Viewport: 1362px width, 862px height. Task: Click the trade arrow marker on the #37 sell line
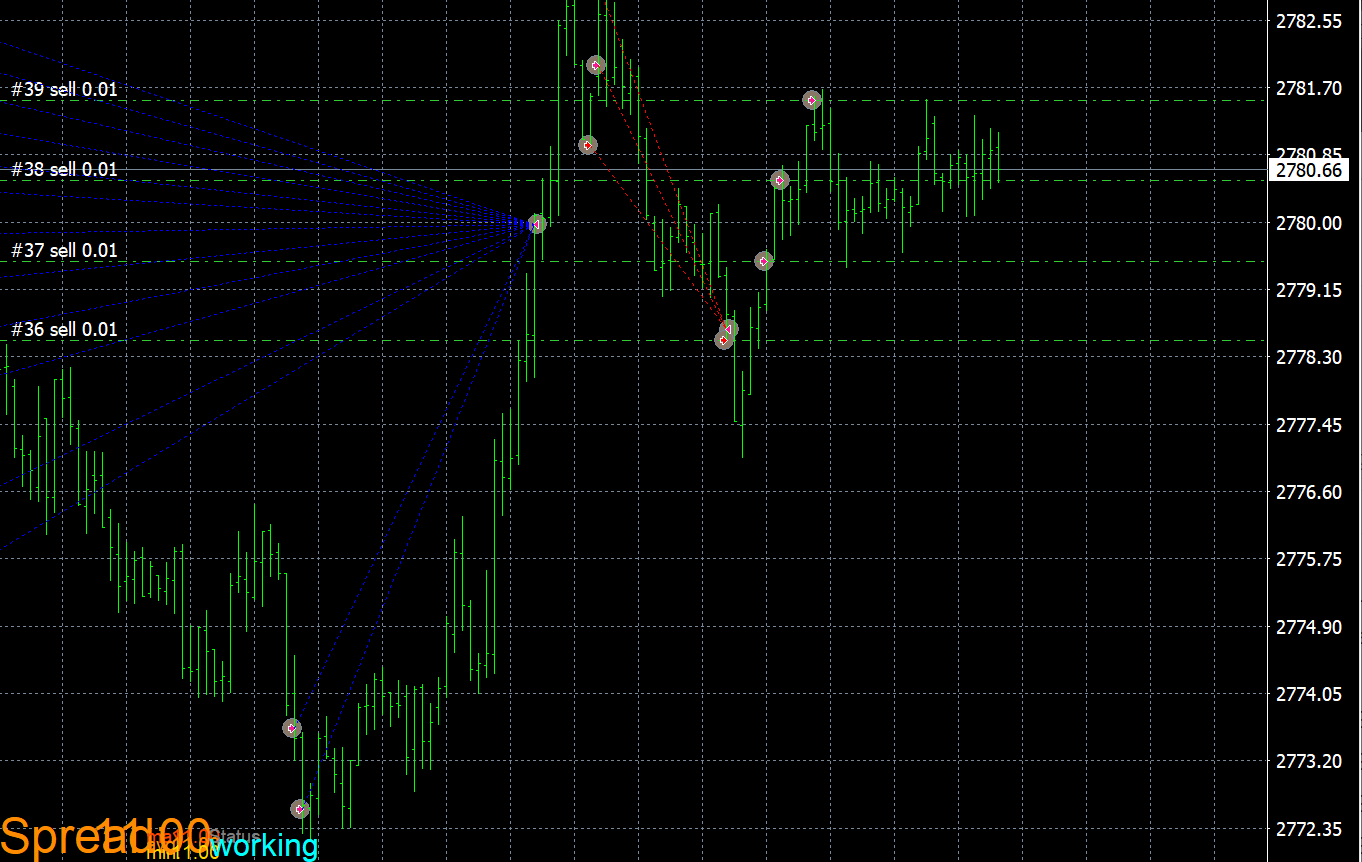pos(764,261)
